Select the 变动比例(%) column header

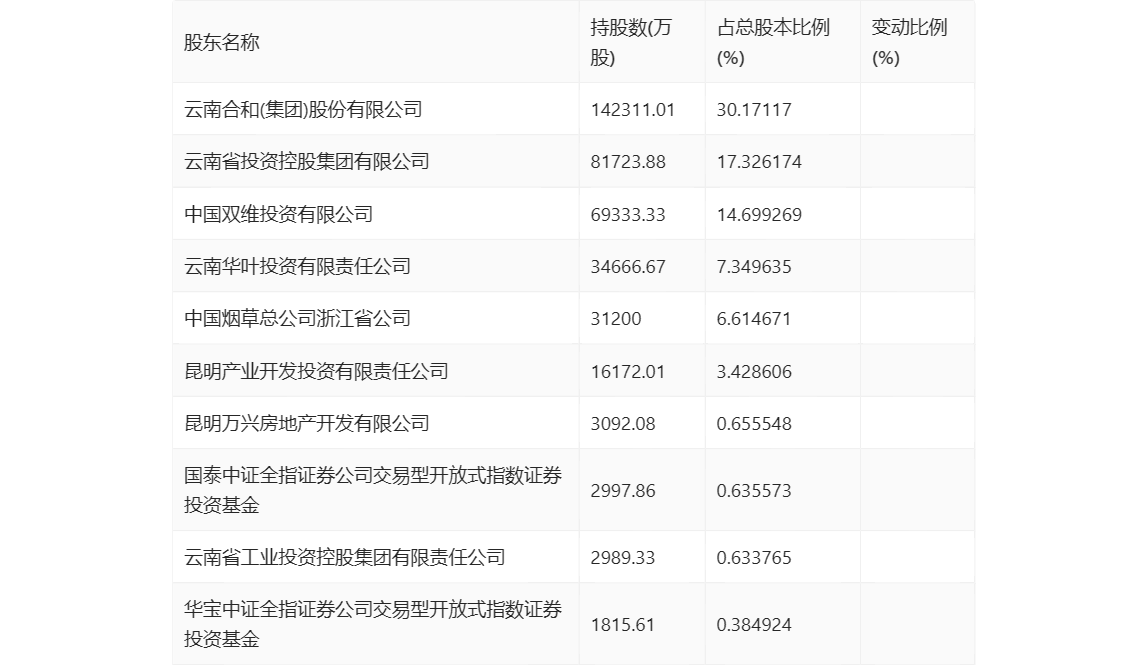(909, 42)
